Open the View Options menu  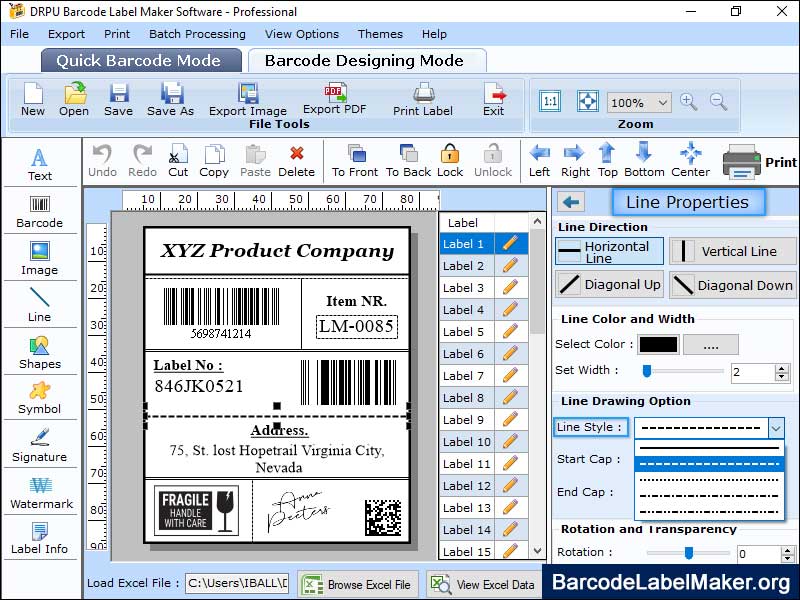pos(302,34)
